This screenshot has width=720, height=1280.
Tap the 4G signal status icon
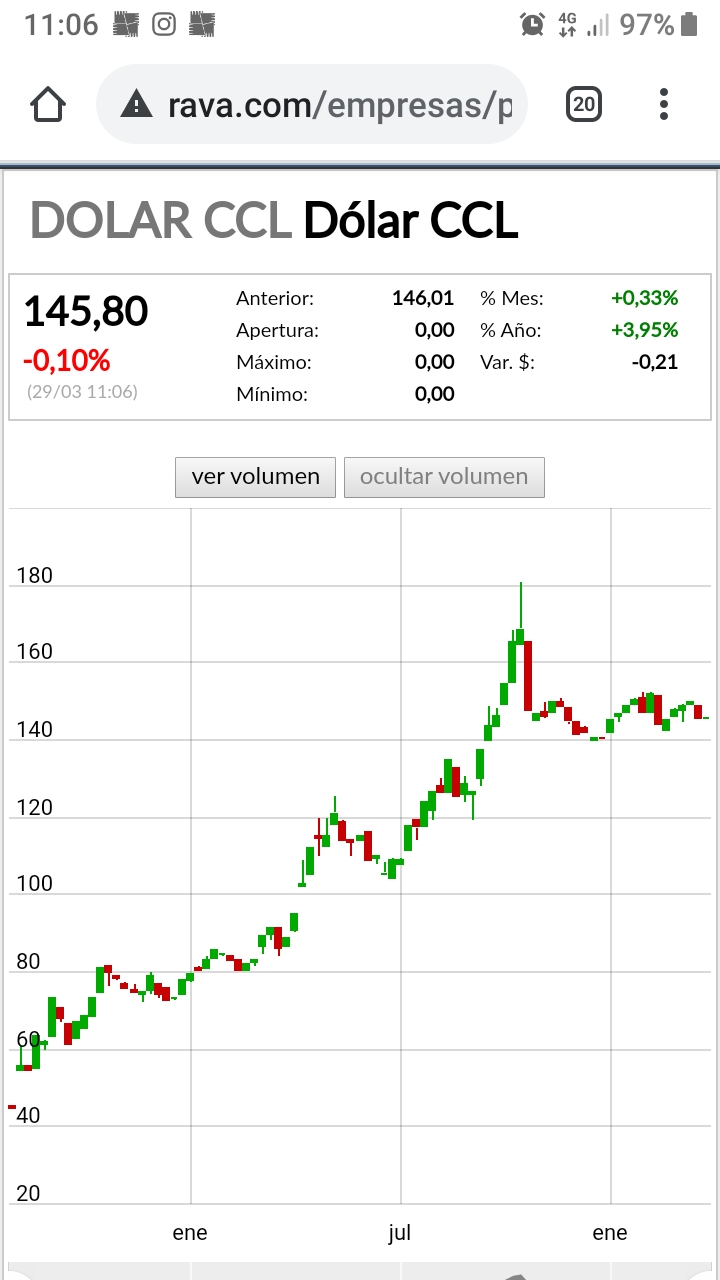tap(567, 24)
